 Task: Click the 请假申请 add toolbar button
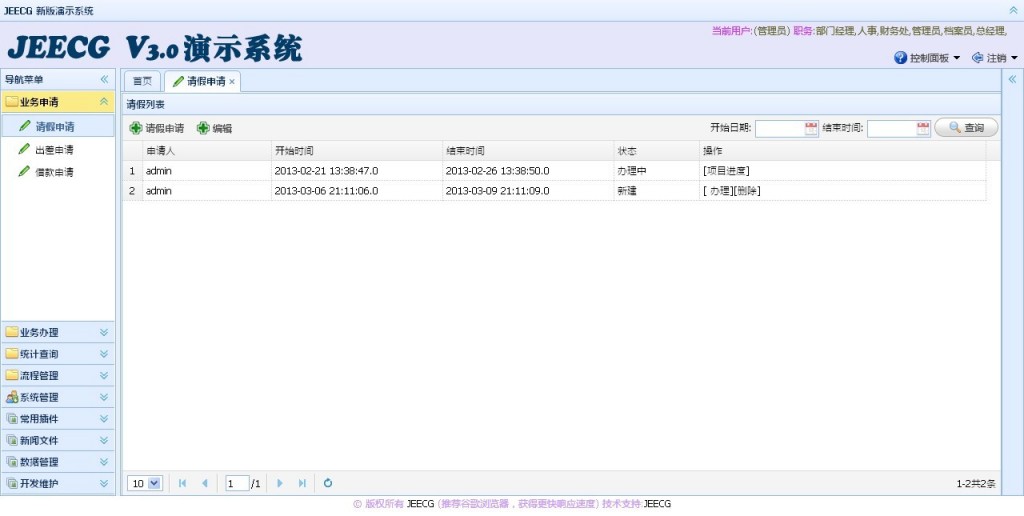click(x=157, y=128)
